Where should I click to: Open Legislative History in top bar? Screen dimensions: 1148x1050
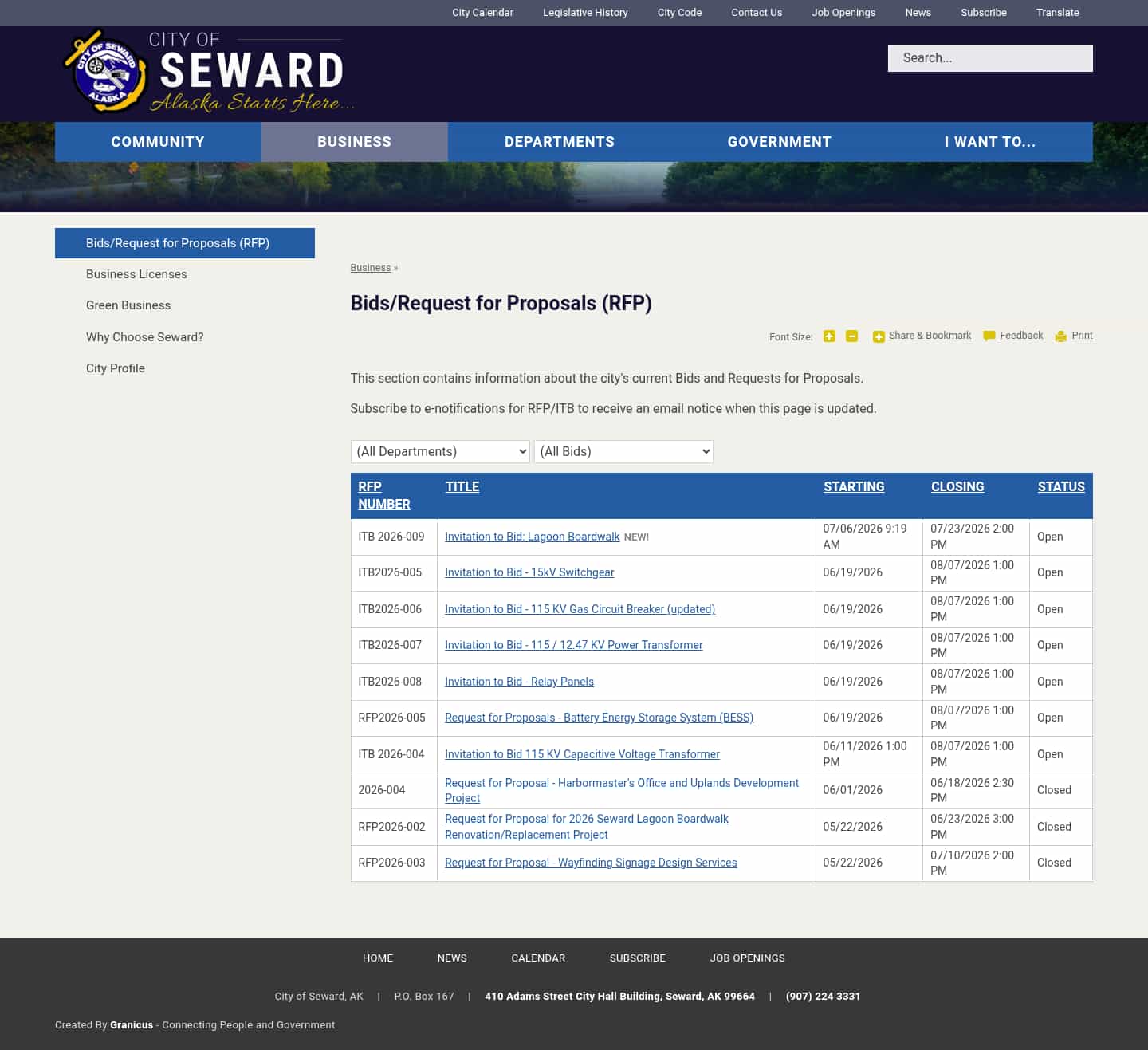pos(585,13)
